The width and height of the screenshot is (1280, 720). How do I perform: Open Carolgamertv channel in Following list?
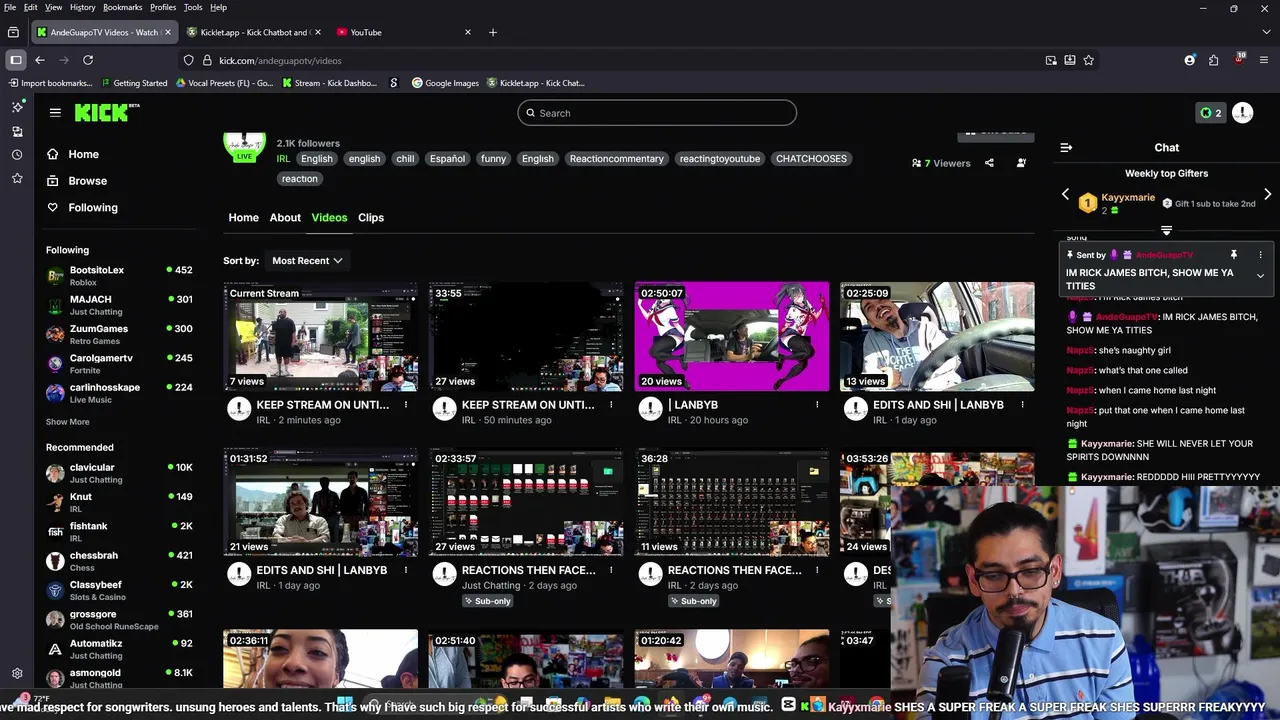[120, 363]
